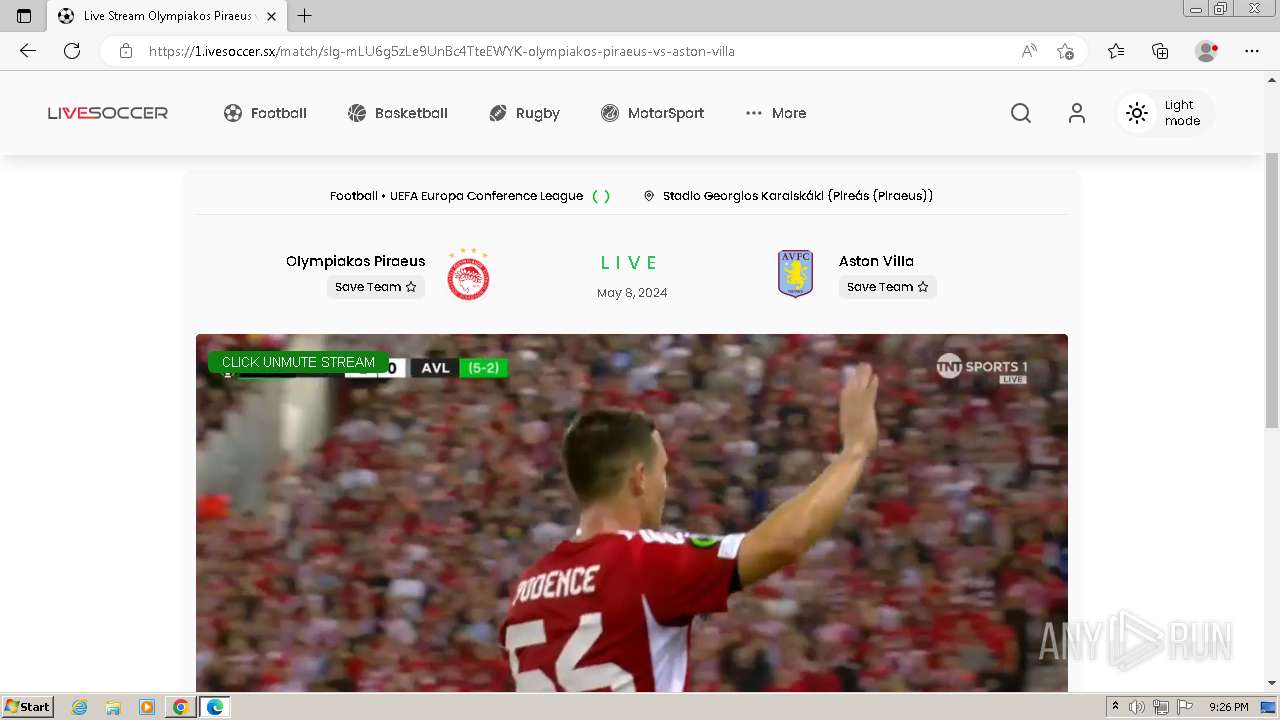
Task: Open the Favorites list icon
Action: 1116,51
